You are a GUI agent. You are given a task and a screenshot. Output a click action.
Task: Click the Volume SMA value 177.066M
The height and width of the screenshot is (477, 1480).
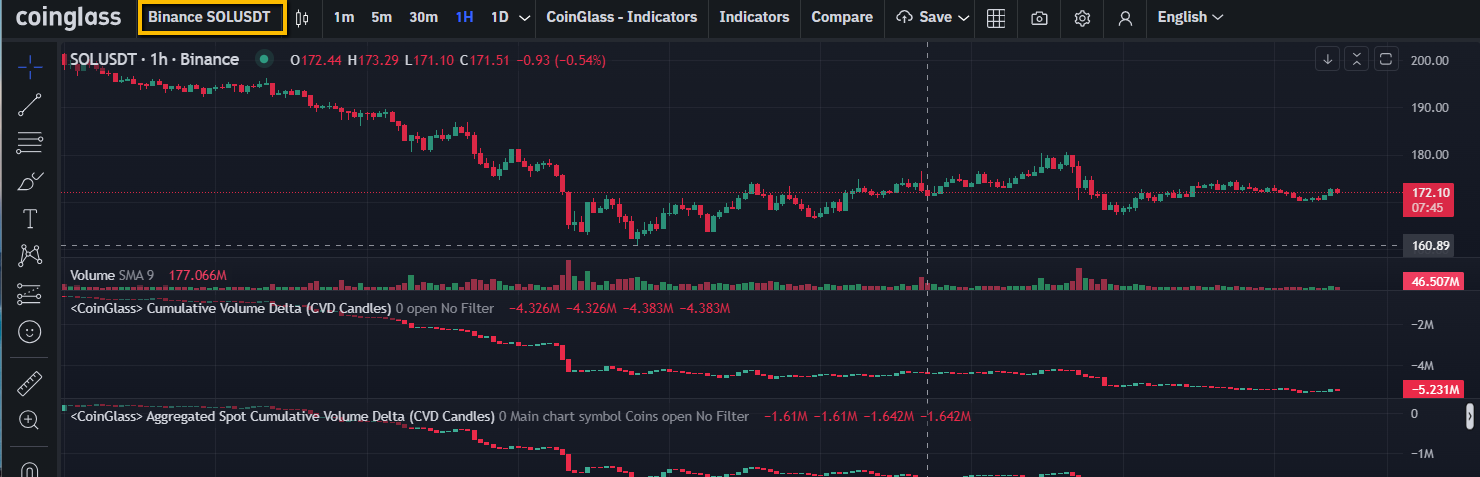coord(198,274)
